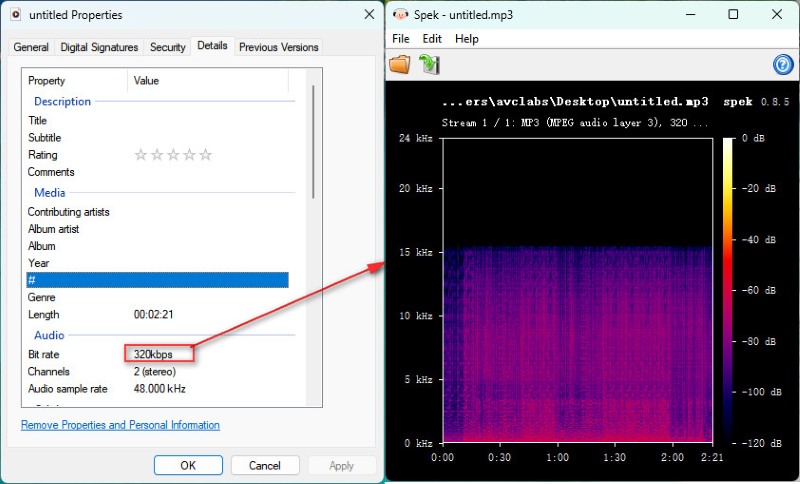Screen dimensions: 800x484
Task: Select the Details tab
Action: (x=212, y=45)
